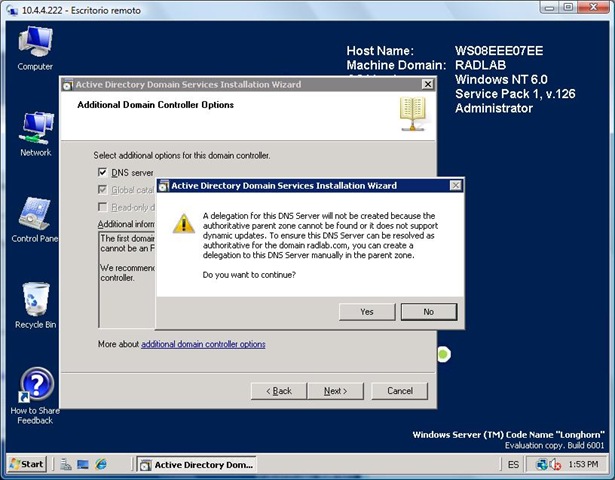Click Yes to continue without delegation
Image resolution: width=615 pixels, height=480 pixels.
click(x=366, y=312)
